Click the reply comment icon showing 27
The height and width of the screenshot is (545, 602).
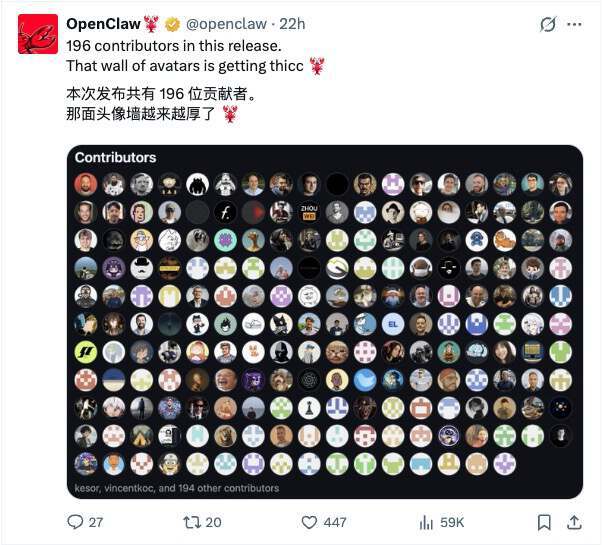pyautogui.click(x=75, y=522)
